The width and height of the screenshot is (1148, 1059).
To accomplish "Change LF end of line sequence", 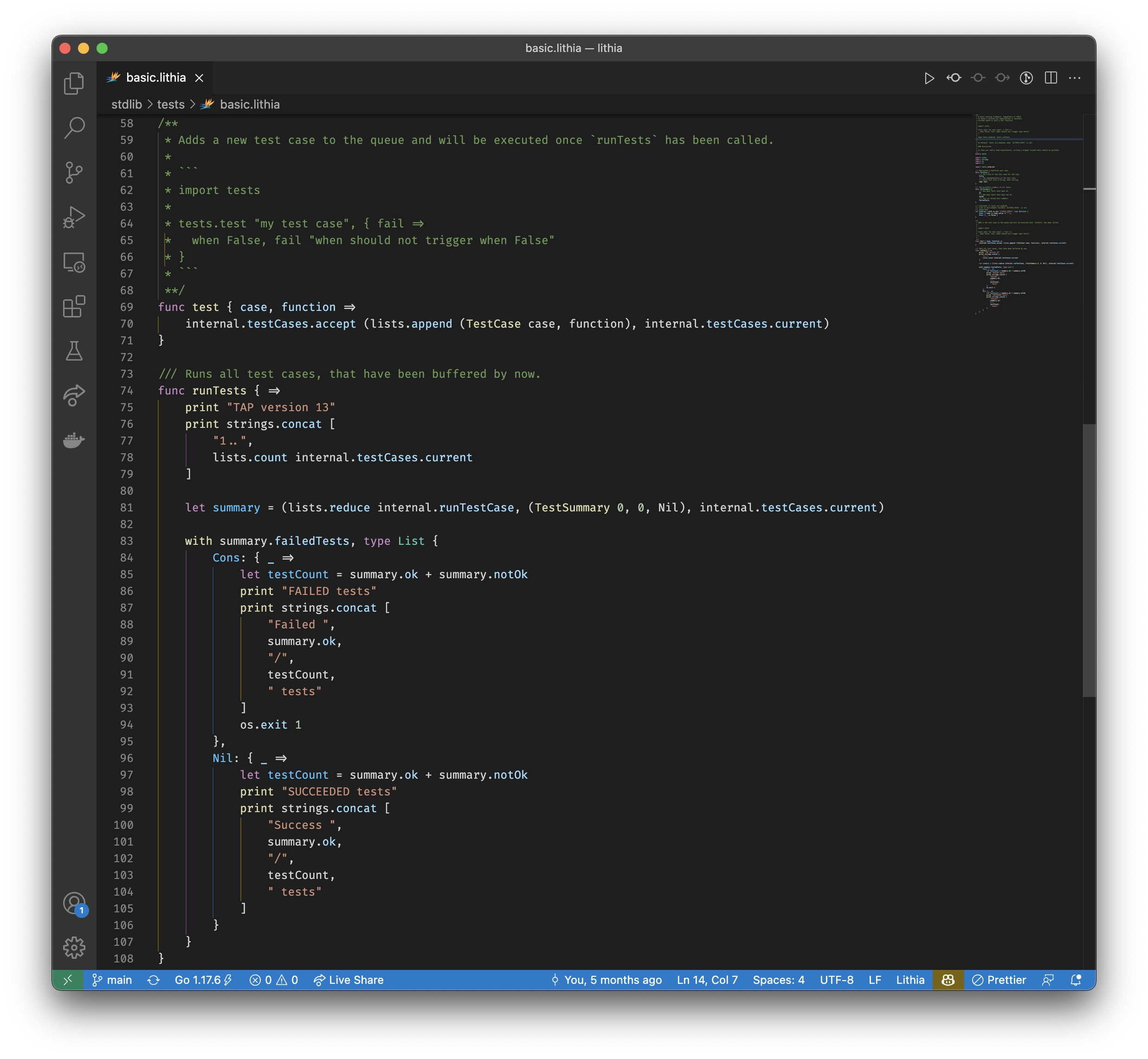I will point(875,980).
